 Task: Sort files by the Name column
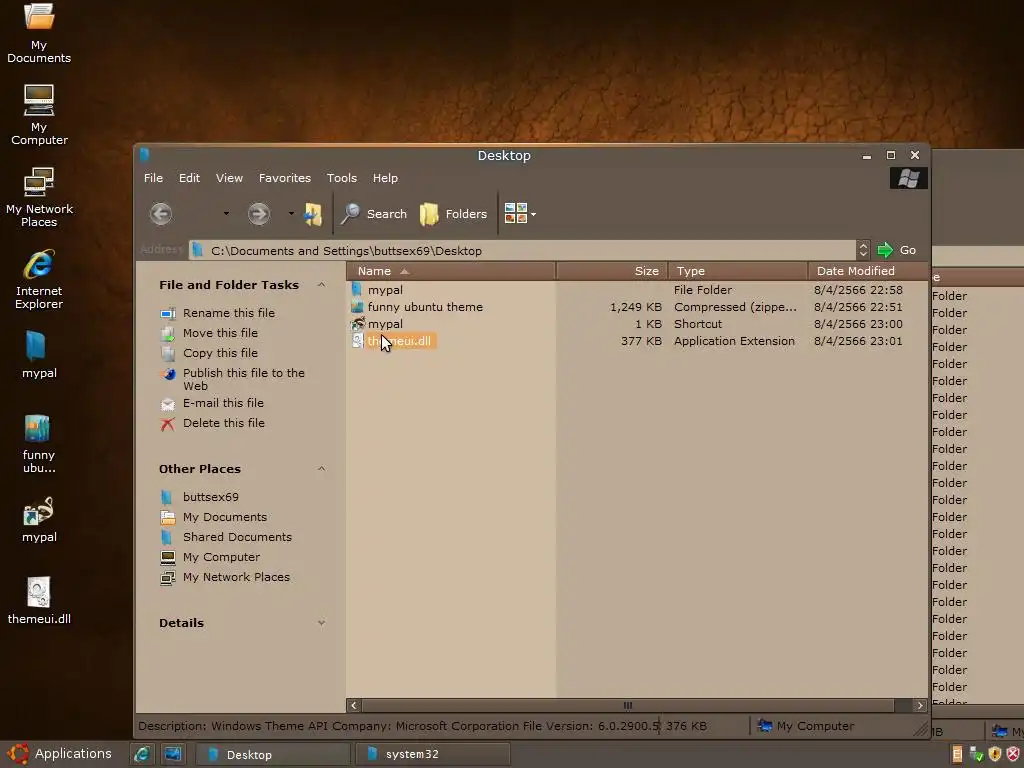(x=451, y=271)
